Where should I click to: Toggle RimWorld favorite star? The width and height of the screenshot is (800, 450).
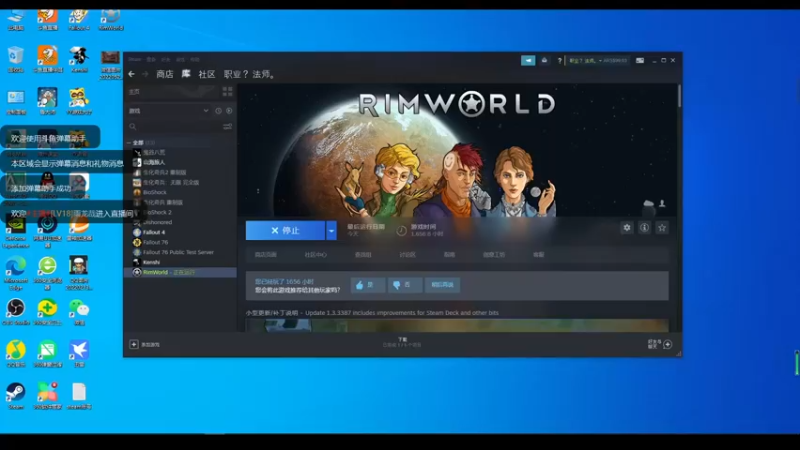pos(662,228)
